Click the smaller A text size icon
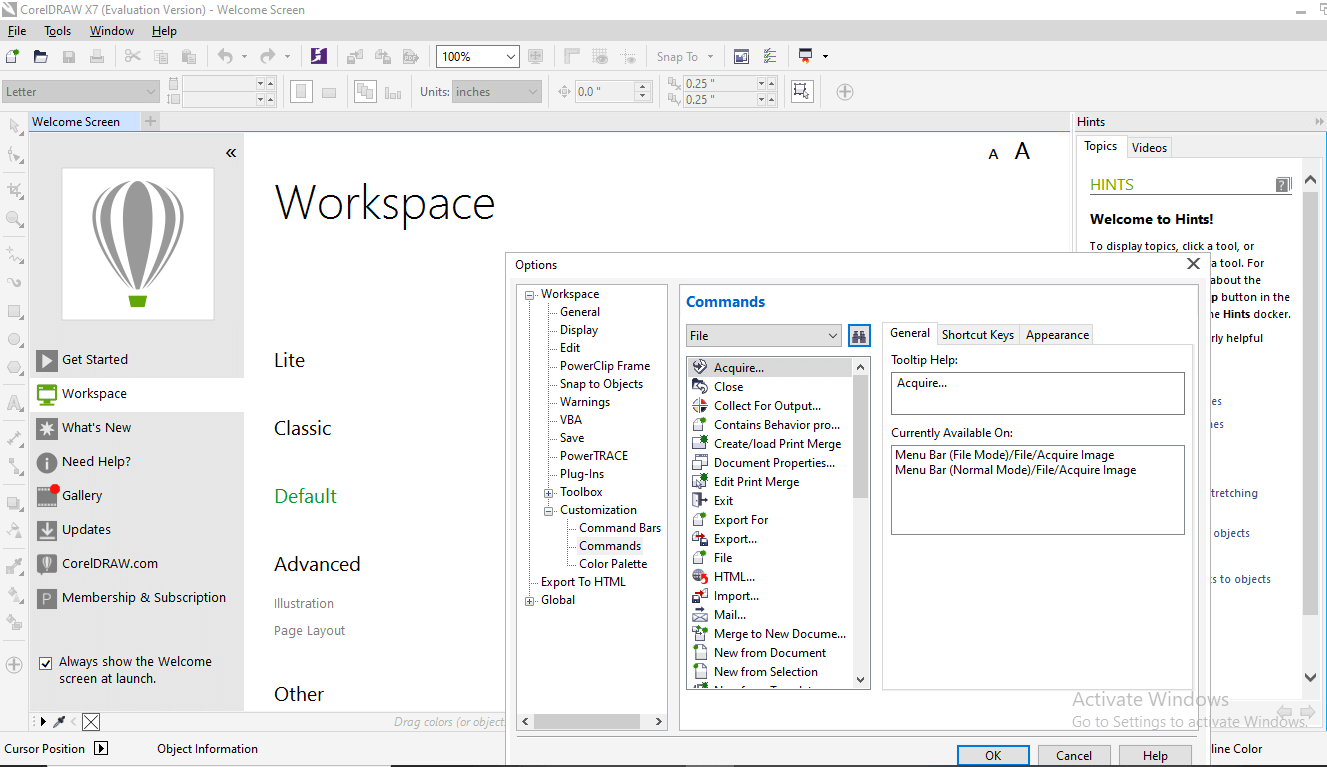 pyautogui.click(x=993, y=154)
